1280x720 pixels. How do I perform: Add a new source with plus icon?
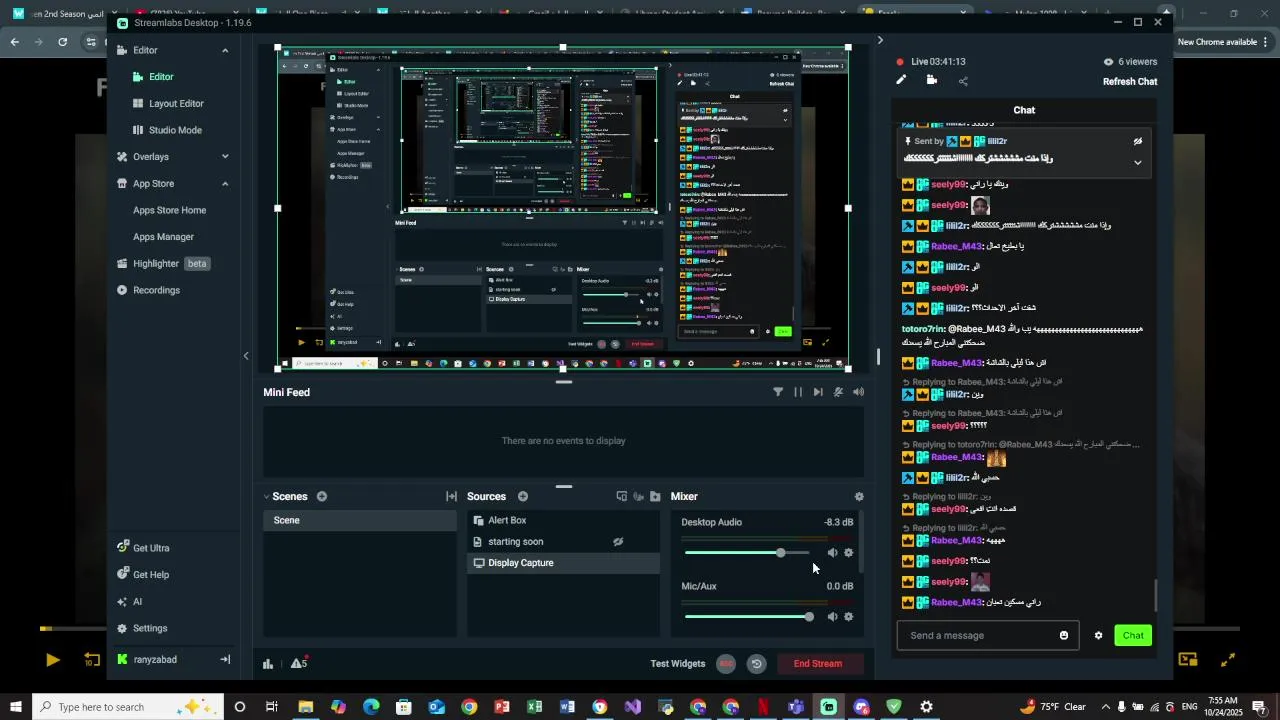click(523, 497)
